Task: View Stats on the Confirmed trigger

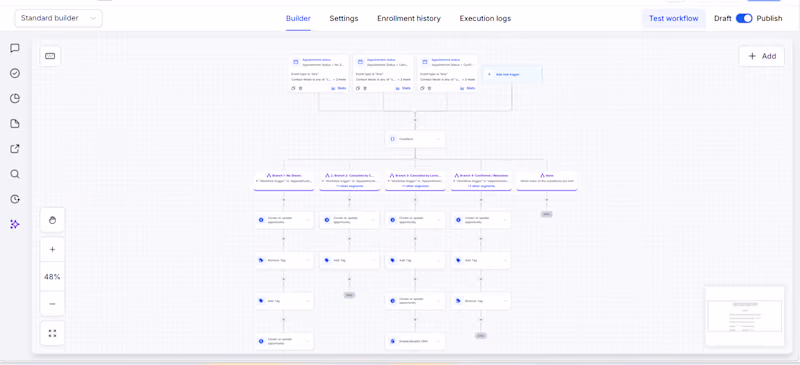Action: click(467, 88)
